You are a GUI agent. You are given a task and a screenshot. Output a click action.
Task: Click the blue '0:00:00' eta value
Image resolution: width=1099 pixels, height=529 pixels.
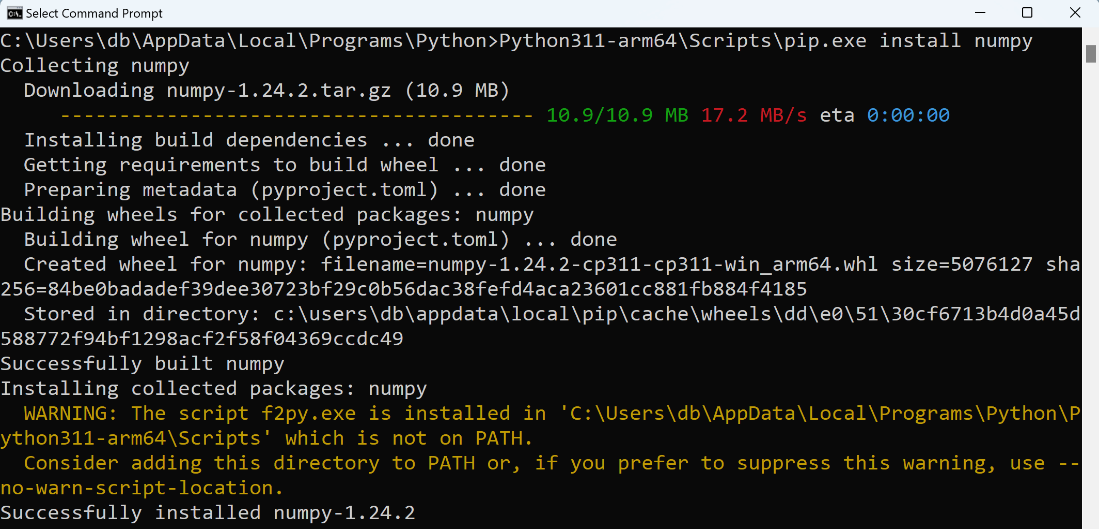pyautogui.click(x=908, y=116)
